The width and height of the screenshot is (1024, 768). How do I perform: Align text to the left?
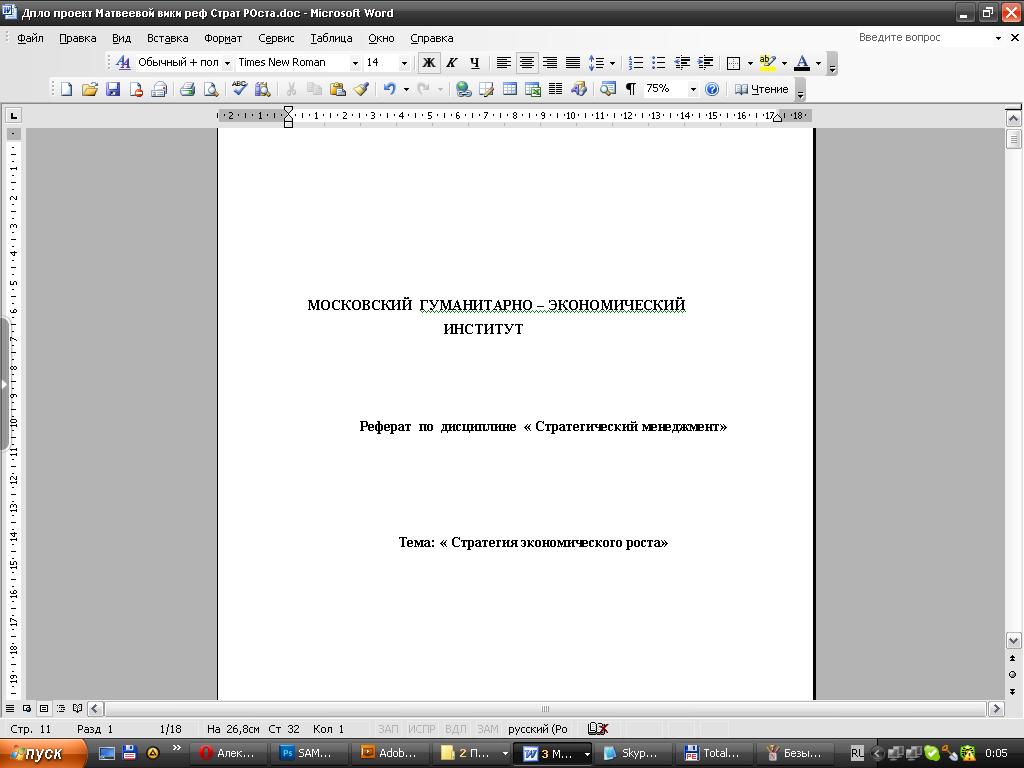[504, 63]
